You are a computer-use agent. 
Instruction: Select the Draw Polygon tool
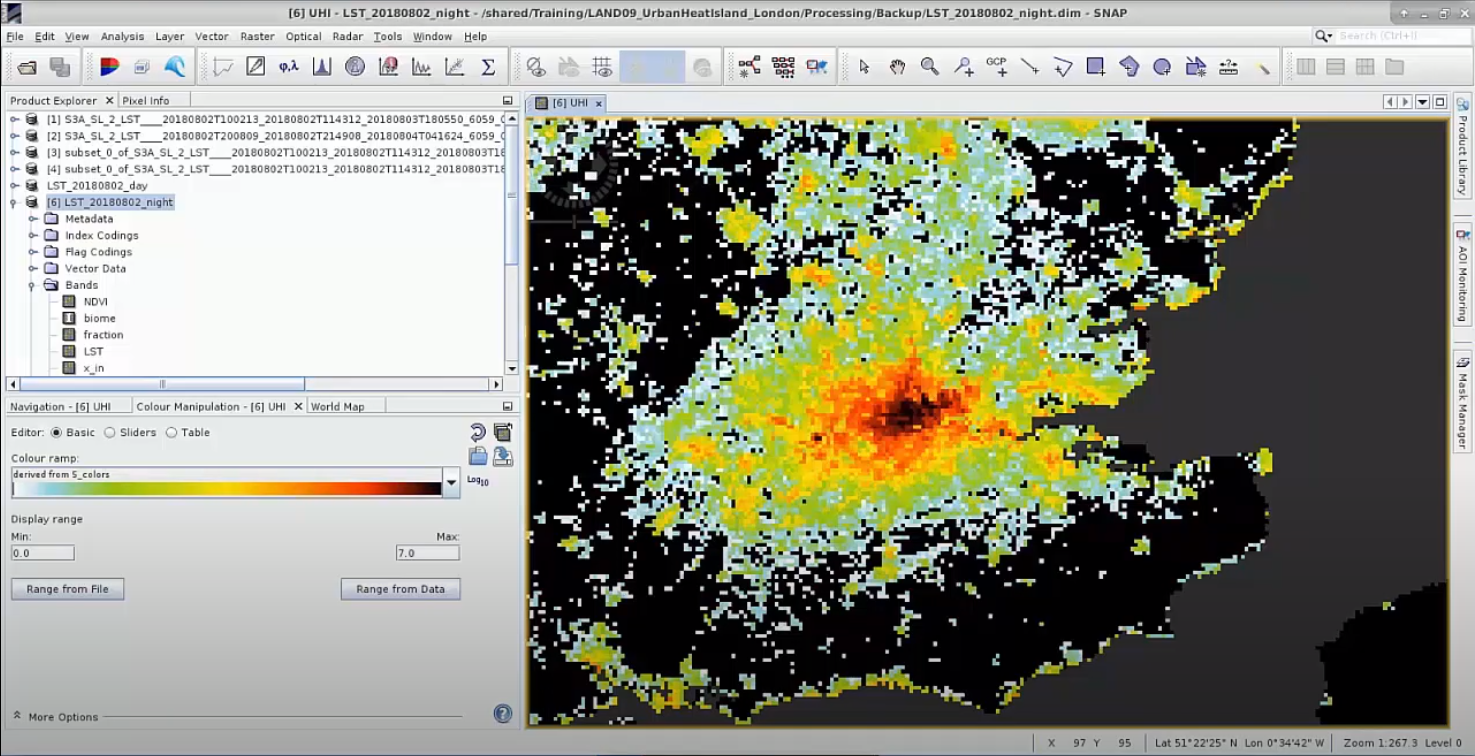click(1129, 67)
